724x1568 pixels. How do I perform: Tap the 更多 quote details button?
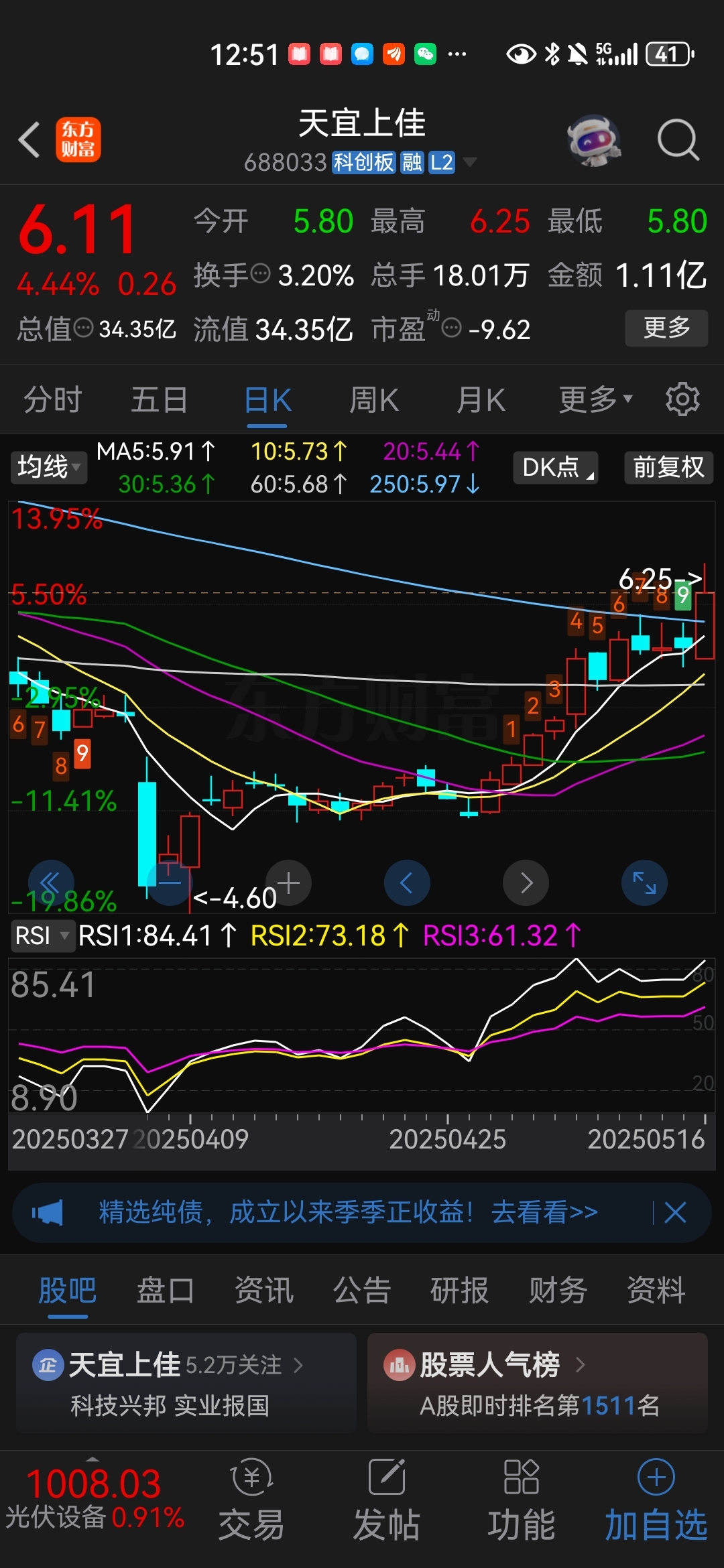pos(666,328)
